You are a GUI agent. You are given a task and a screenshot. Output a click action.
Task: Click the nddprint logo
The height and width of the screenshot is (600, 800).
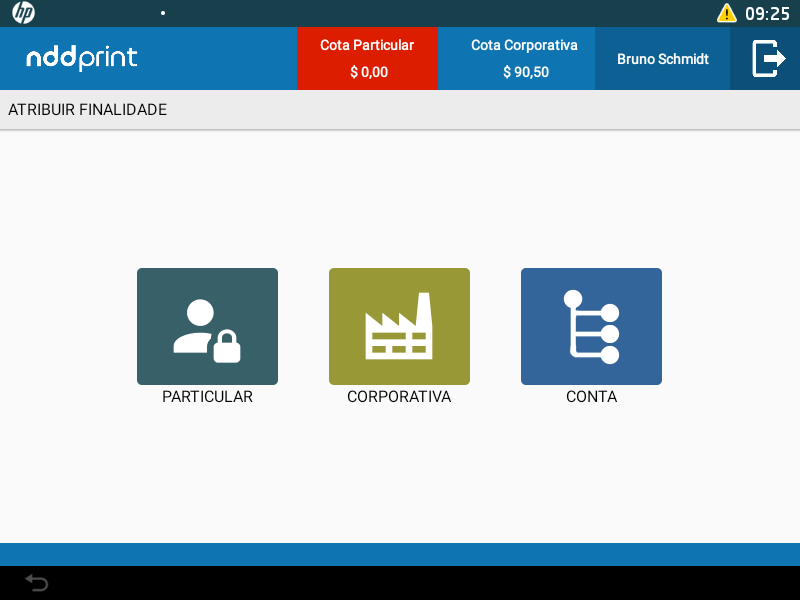coord(82,58)
